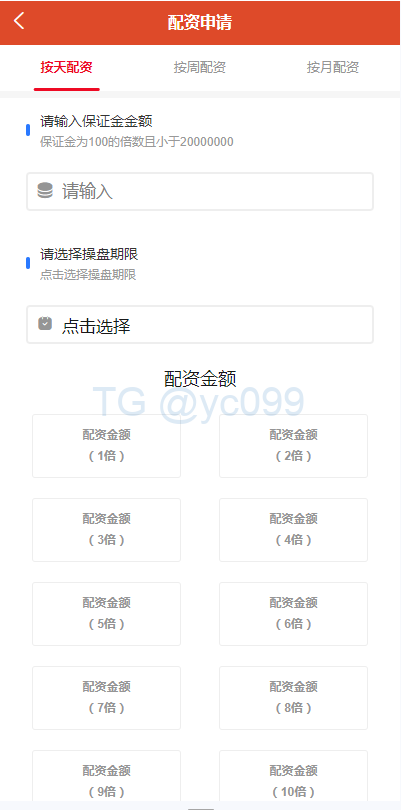Image resolution: width=401 pixels, height=810 pixels.
Task: Pick the 6倍 financing amount card
Action: pos(294,614)
